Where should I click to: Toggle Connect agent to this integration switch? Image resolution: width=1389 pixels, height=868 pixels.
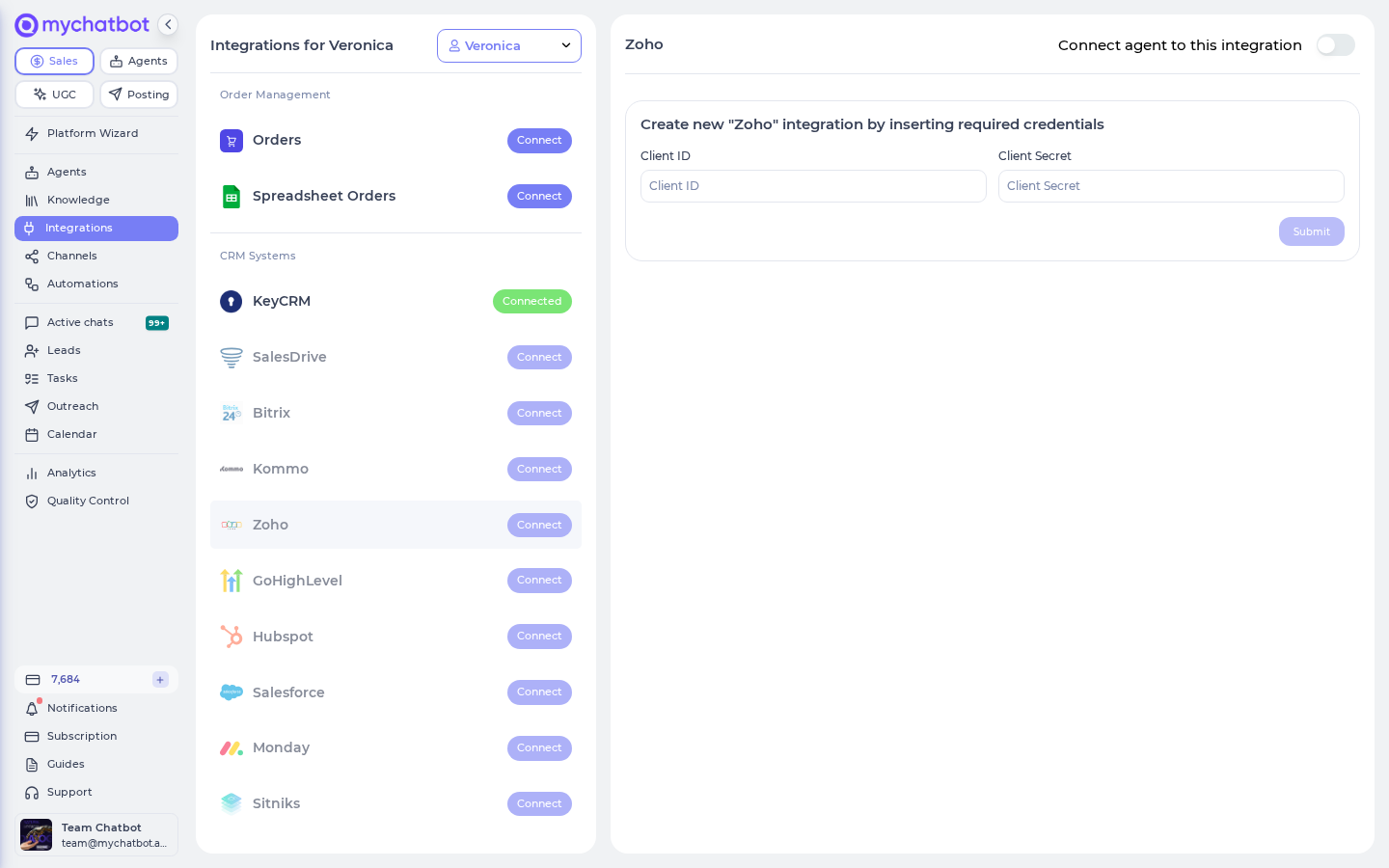[1336, 45]
